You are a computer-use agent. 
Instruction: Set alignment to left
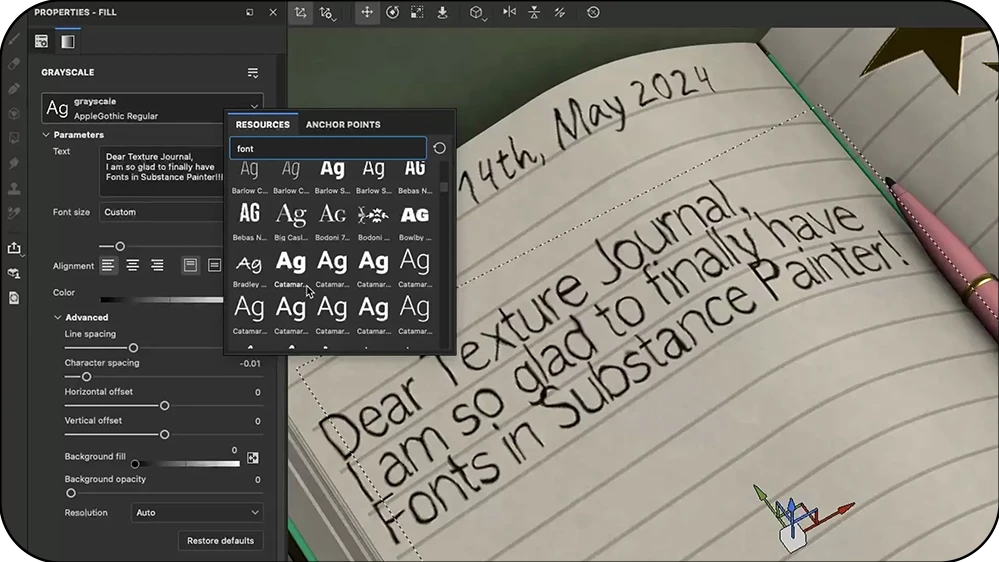pyautogui.click(x=108, y=265)
